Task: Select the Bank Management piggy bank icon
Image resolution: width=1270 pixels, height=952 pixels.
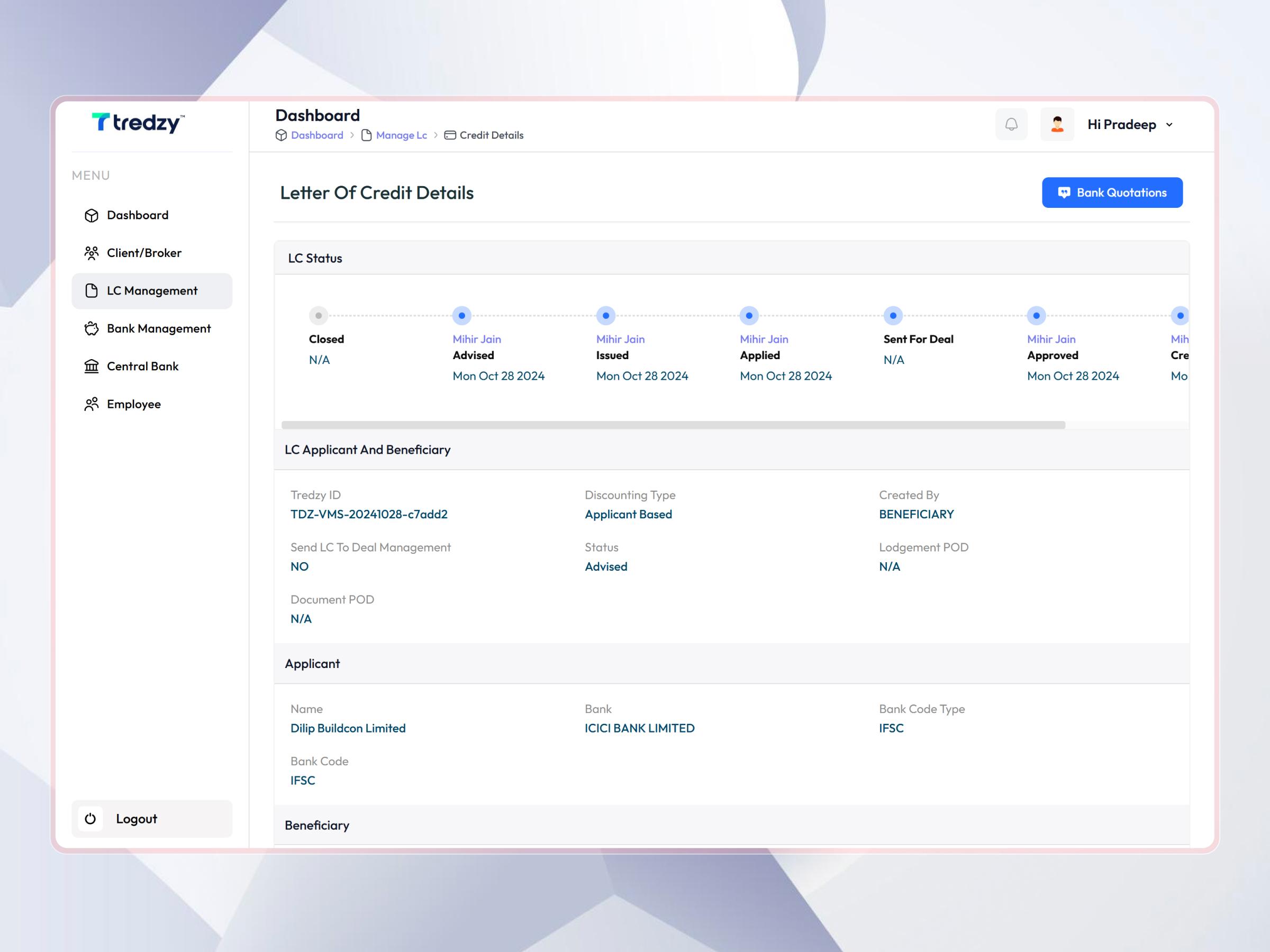Action: 92,328
